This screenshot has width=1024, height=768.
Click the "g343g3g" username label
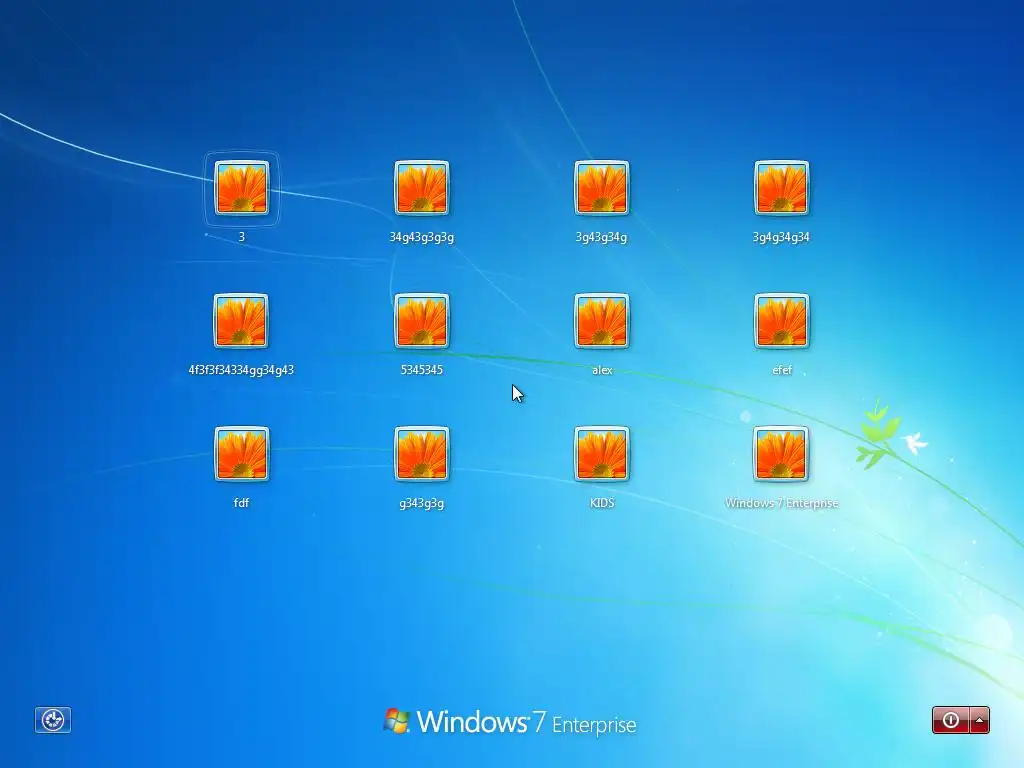(x=421, y=504)
